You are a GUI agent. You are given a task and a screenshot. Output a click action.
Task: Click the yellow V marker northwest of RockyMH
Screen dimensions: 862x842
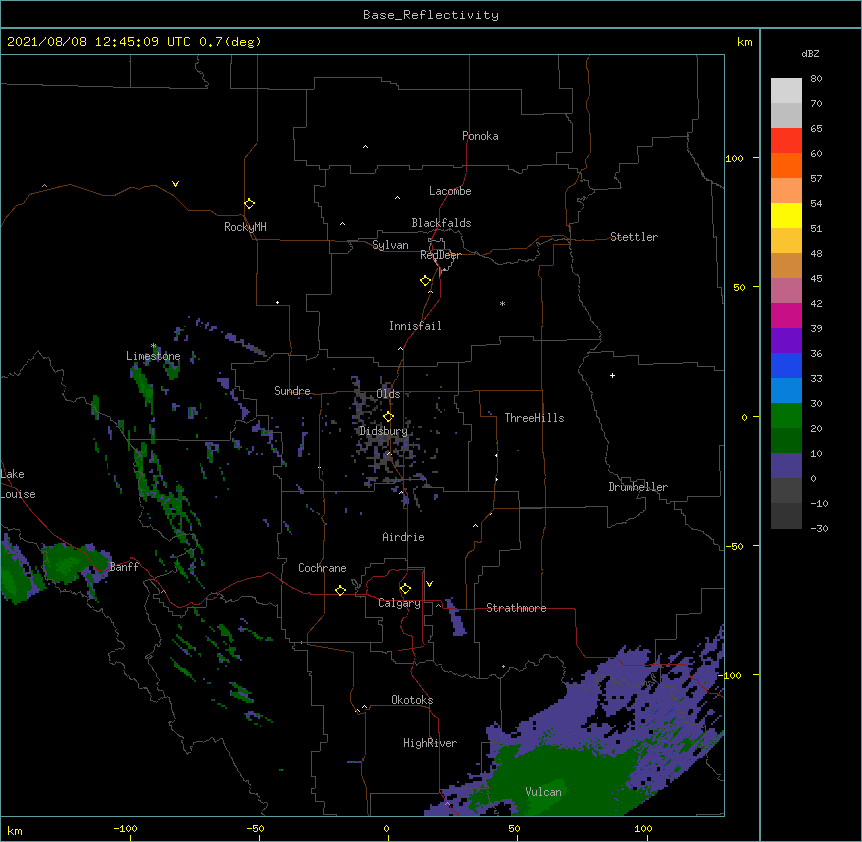pos(175,184)
